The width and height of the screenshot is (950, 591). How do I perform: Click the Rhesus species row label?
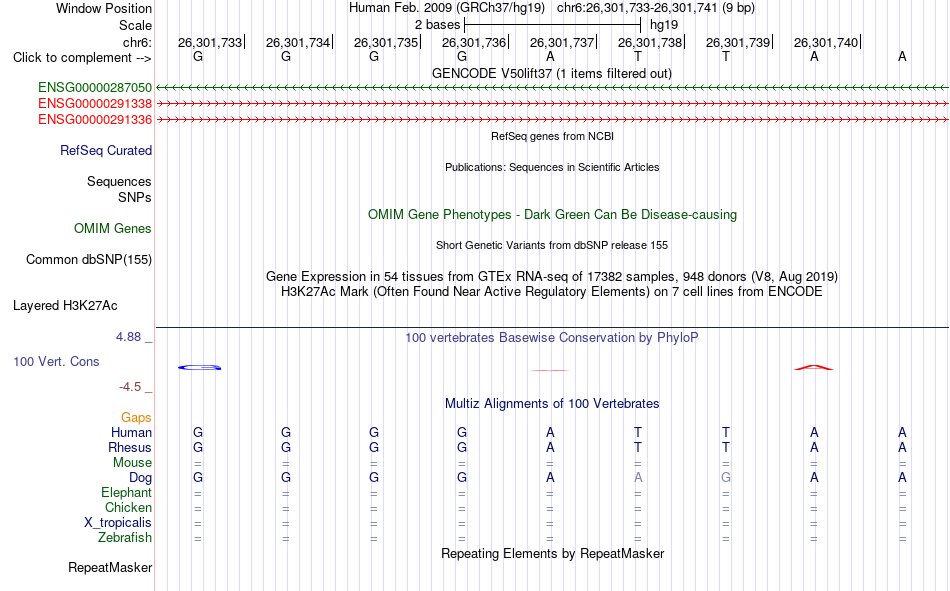130,447
